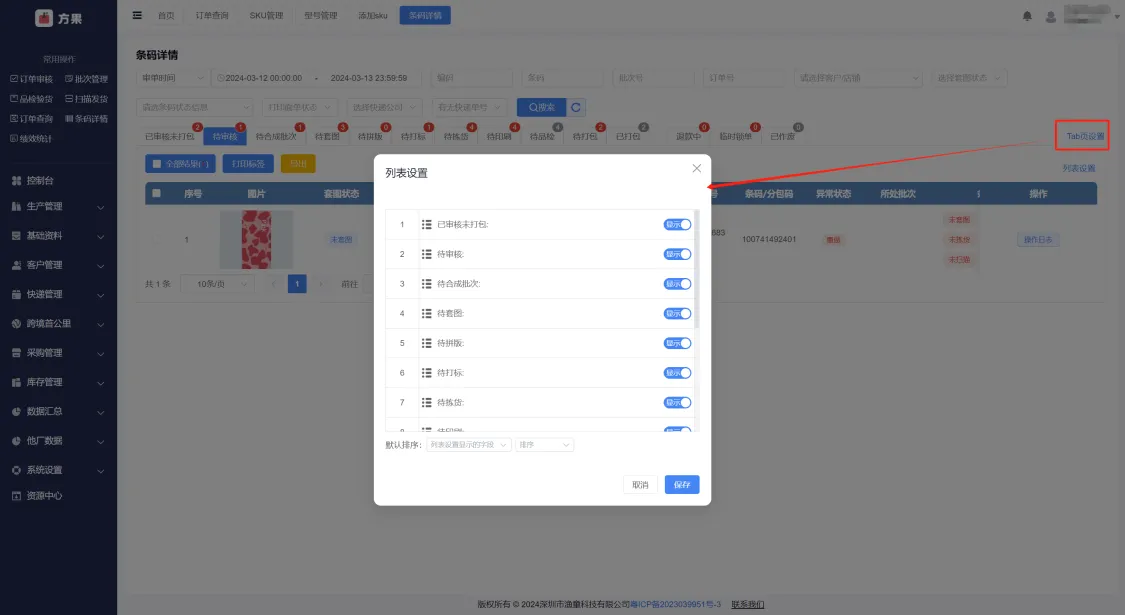Image resolution: width=1125 pixels, height=615 pixels.
Task: Click drag handle icon for 待合成批次 row
Action: point(426,283)
